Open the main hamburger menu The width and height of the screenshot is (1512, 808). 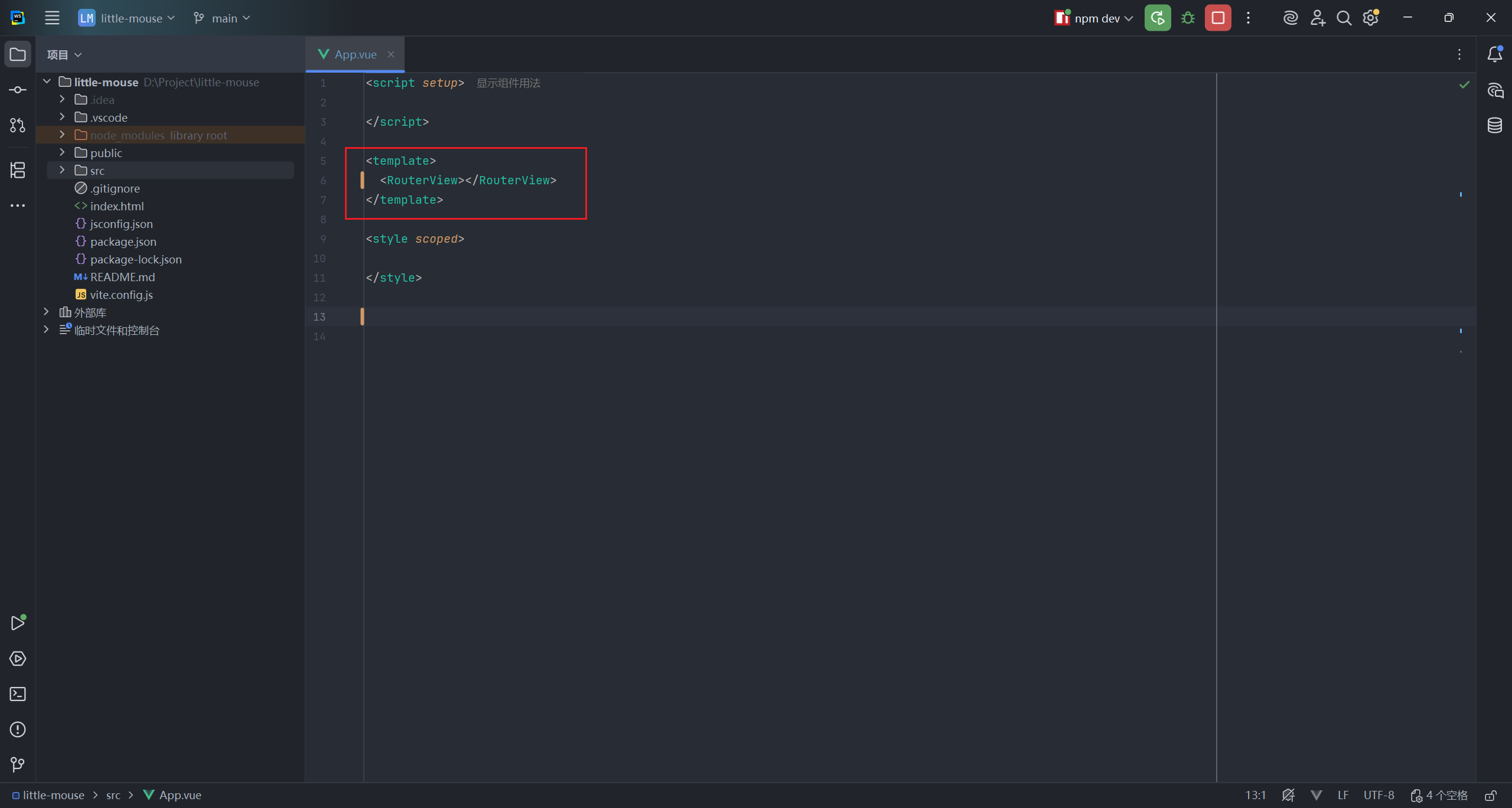(x=52, y=18)
